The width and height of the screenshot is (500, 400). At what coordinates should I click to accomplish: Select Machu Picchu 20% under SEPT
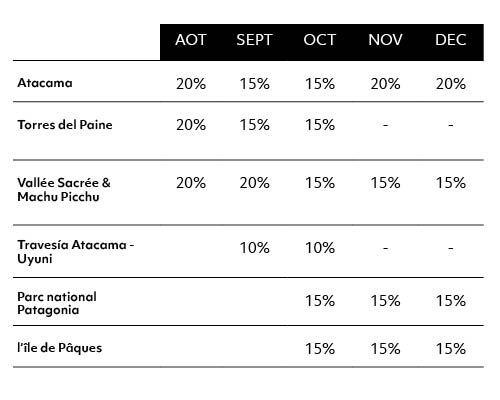(x=254, y=183)
